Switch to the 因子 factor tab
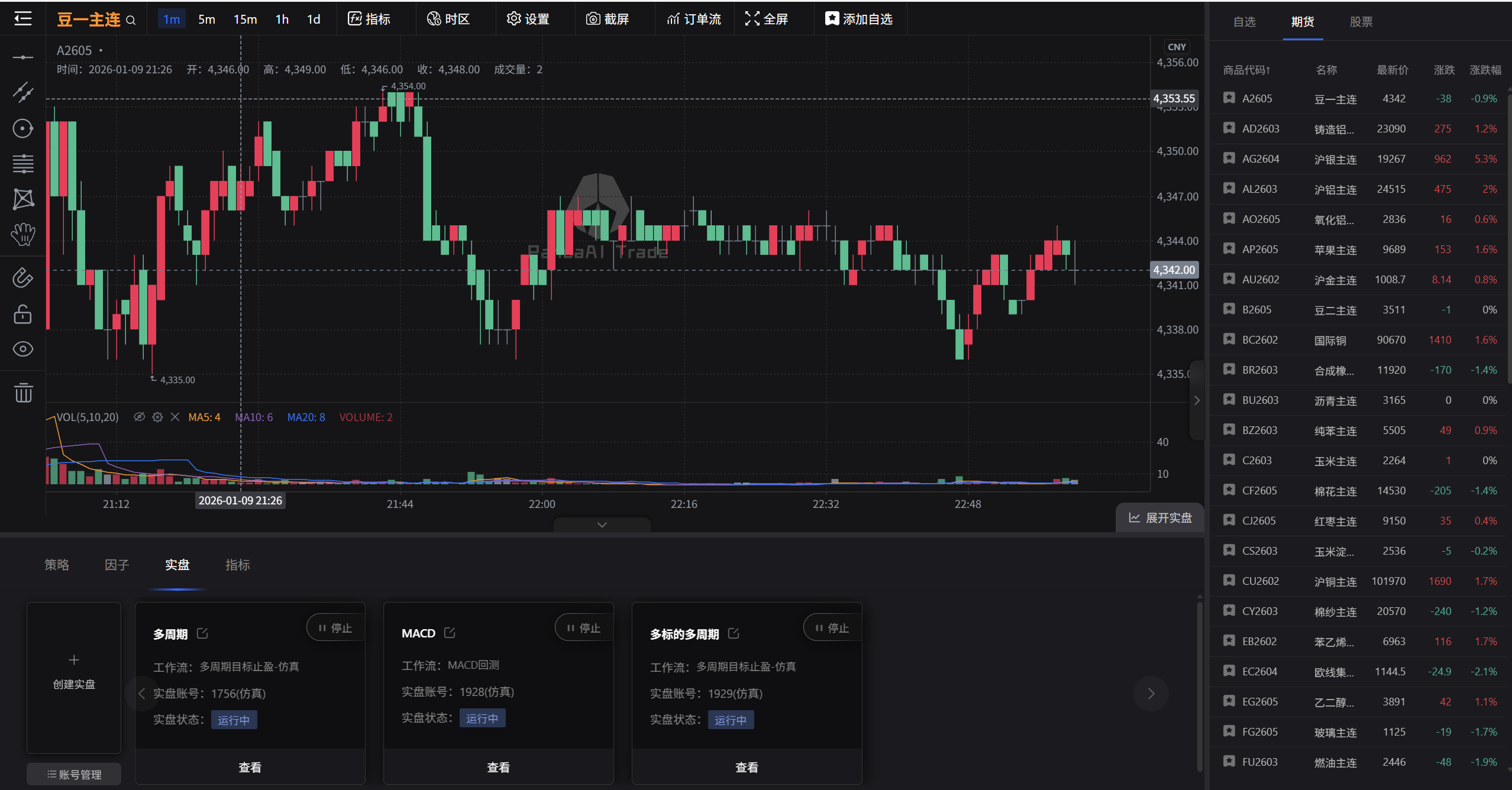This screenshot has height=790, width=1512. click(117, 565)
